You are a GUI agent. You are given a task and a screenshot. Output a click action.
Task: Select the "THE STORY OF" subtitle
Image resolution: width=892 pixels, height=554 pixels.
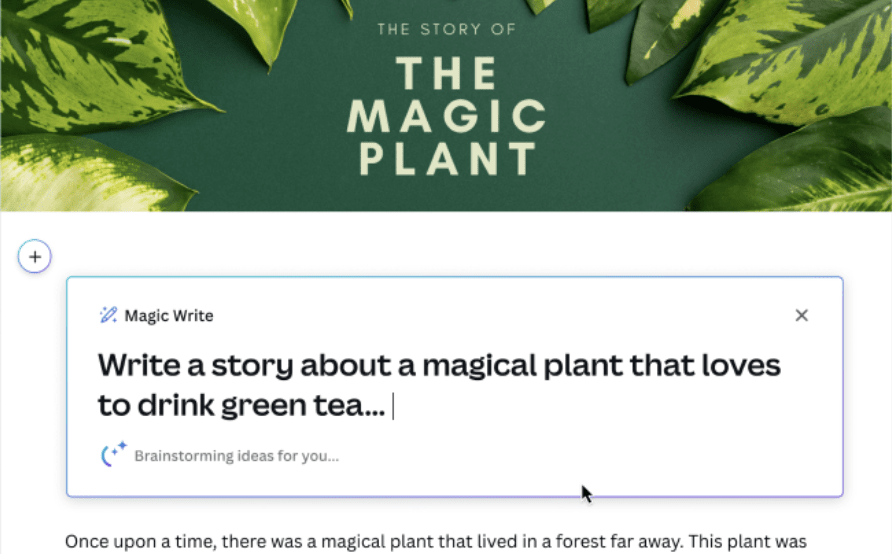click(x=446, y=29)
